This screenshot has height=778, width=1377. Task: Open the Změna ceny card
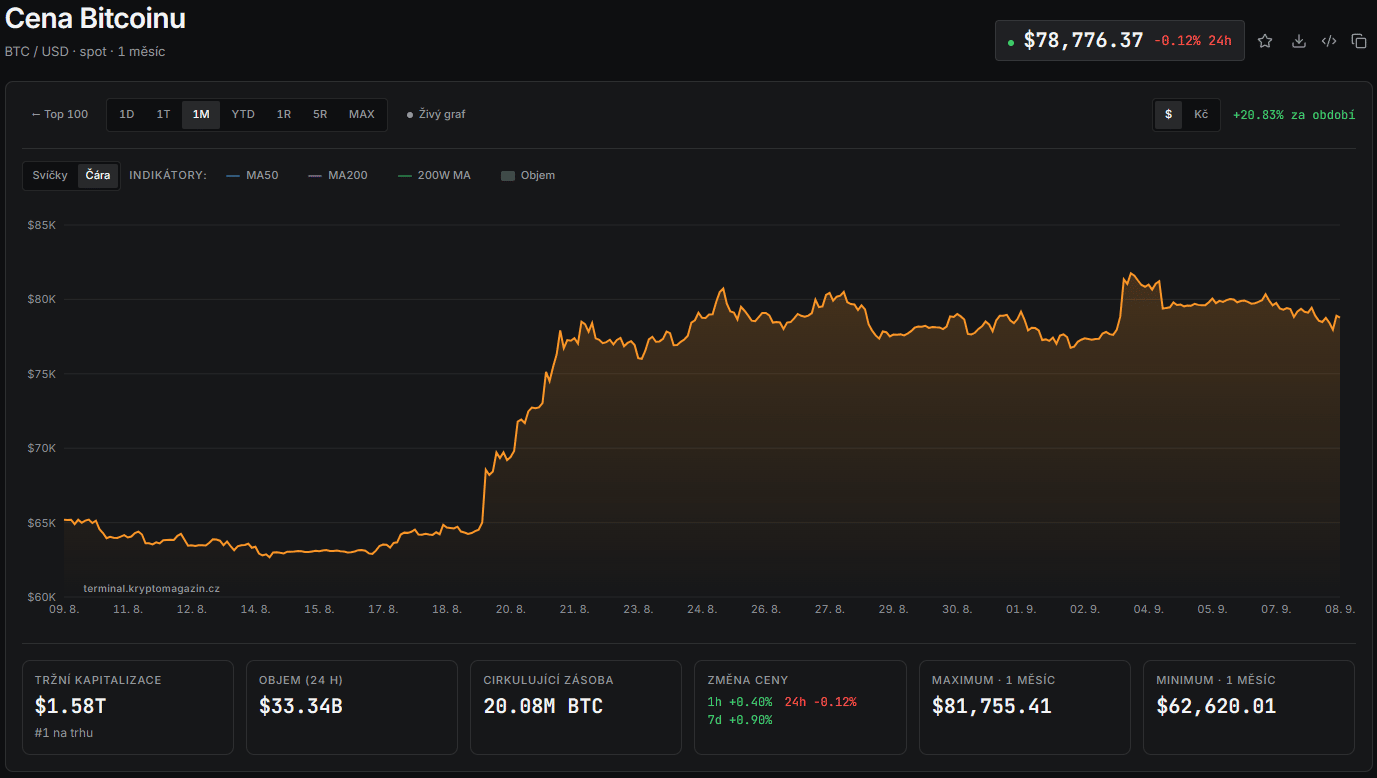click(x=801, y=707)
